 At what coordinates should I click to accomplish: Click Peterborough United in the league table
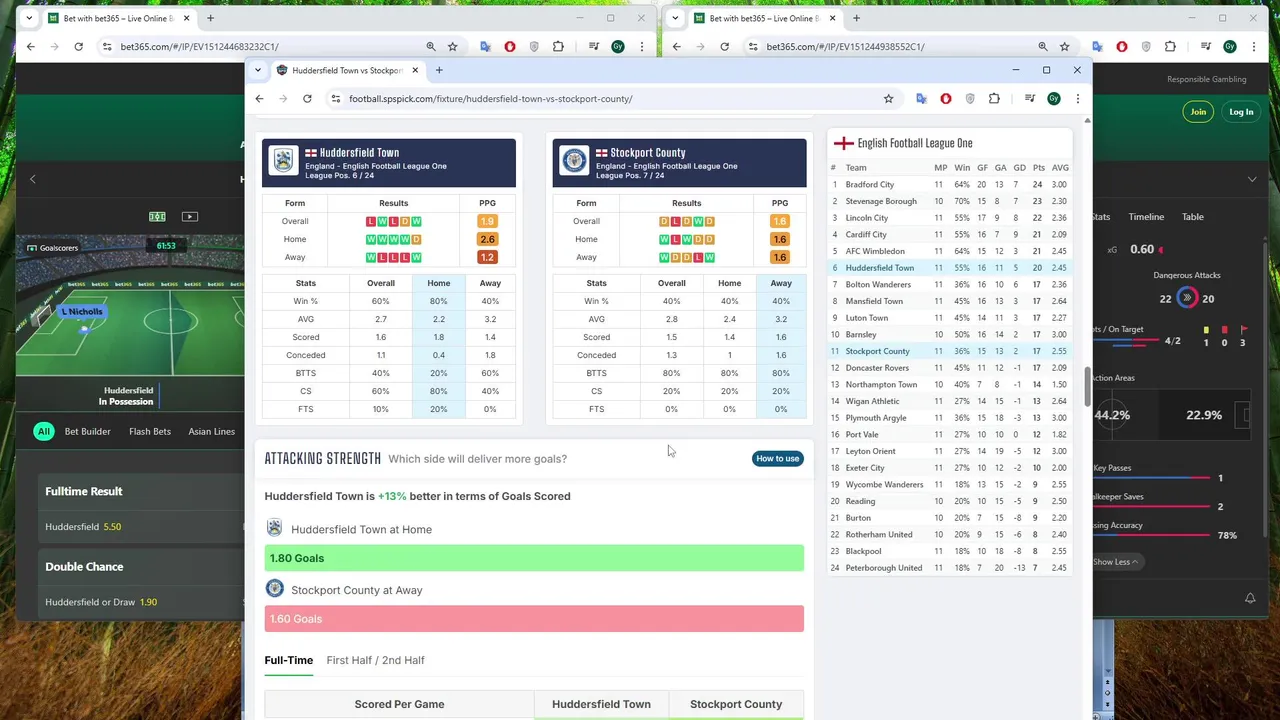pyautogui.click(x=884, y=568)
